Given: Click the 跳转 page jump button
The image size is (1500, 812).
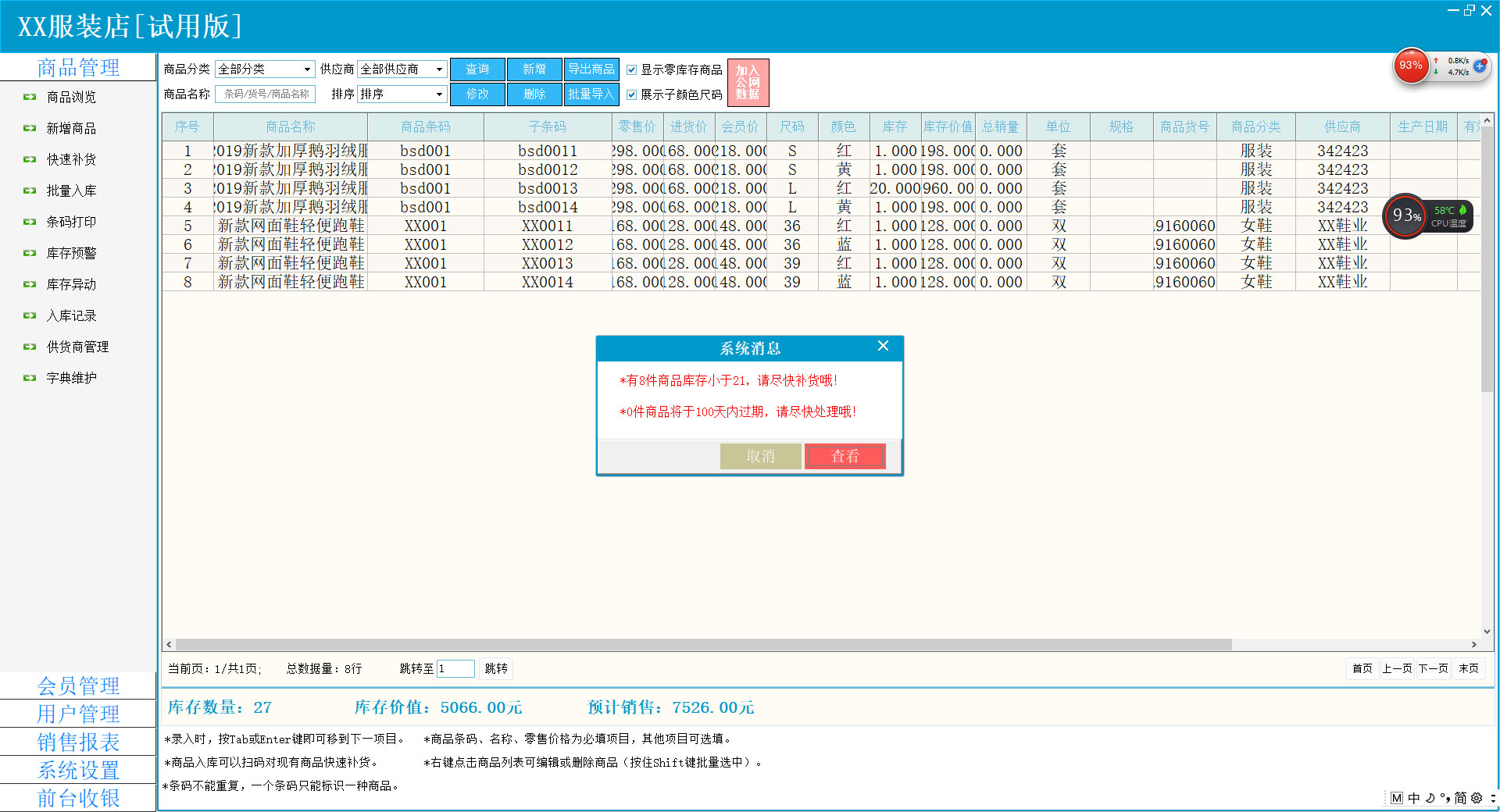Looking at the screenshot, I should pos(496,668).
